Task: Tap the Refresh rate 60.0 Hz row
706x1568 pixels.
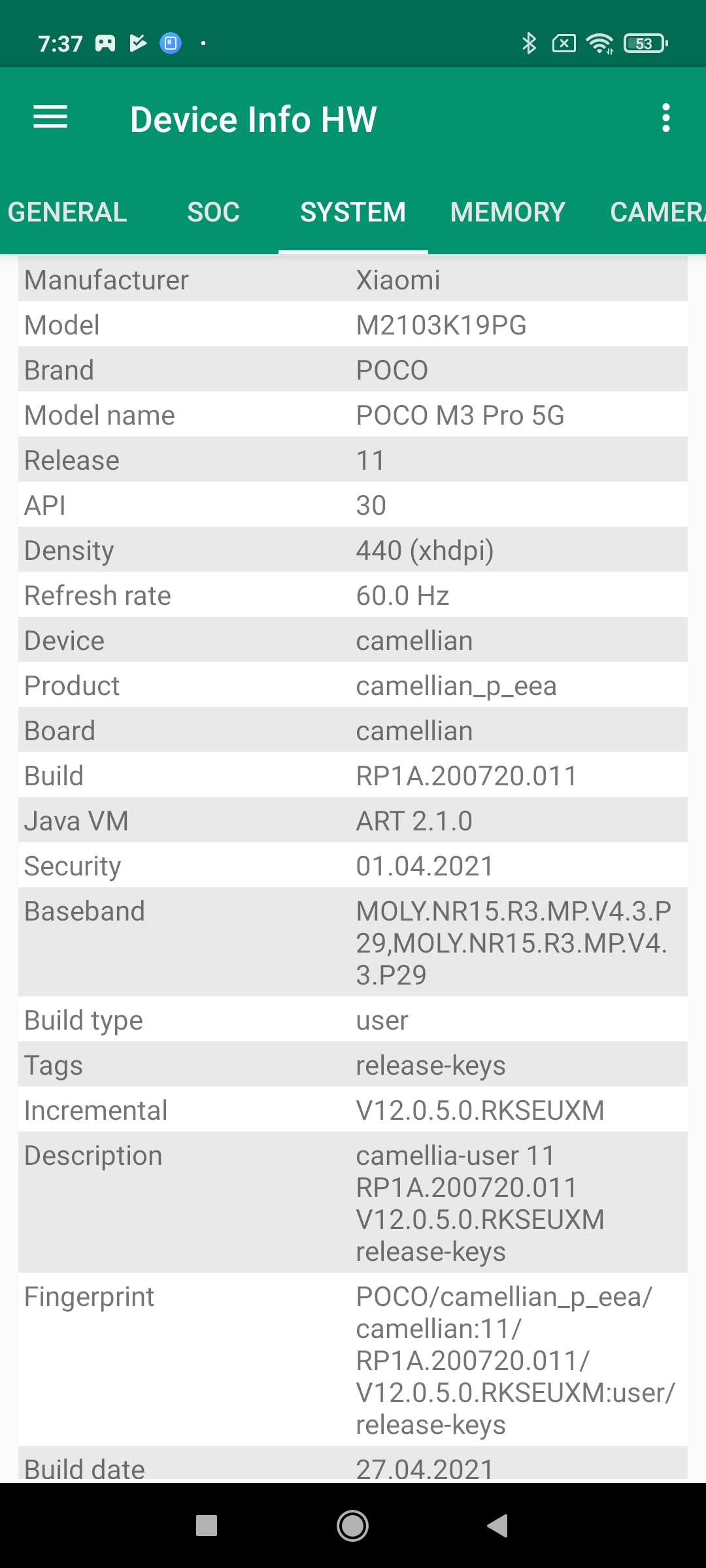Action: coord(353,595)
